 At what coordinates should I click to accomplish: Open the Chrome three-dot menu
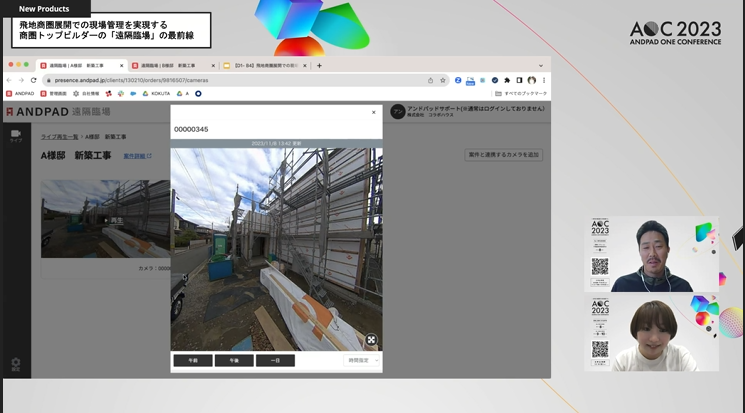pos(544,80)
